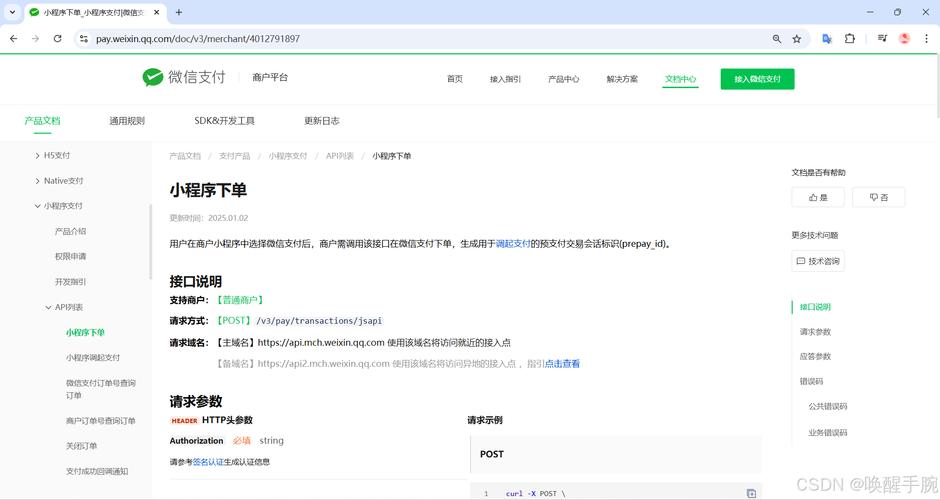Open 技术咨询 support button
The height and width of the screenshot is (500, 940).
pos(818,261)
